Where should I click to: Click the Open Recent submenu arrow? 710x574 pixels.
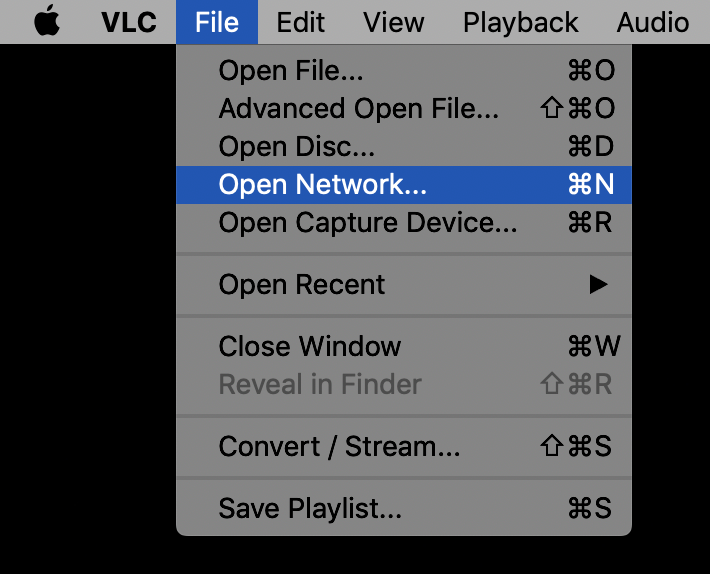point(598,285)
